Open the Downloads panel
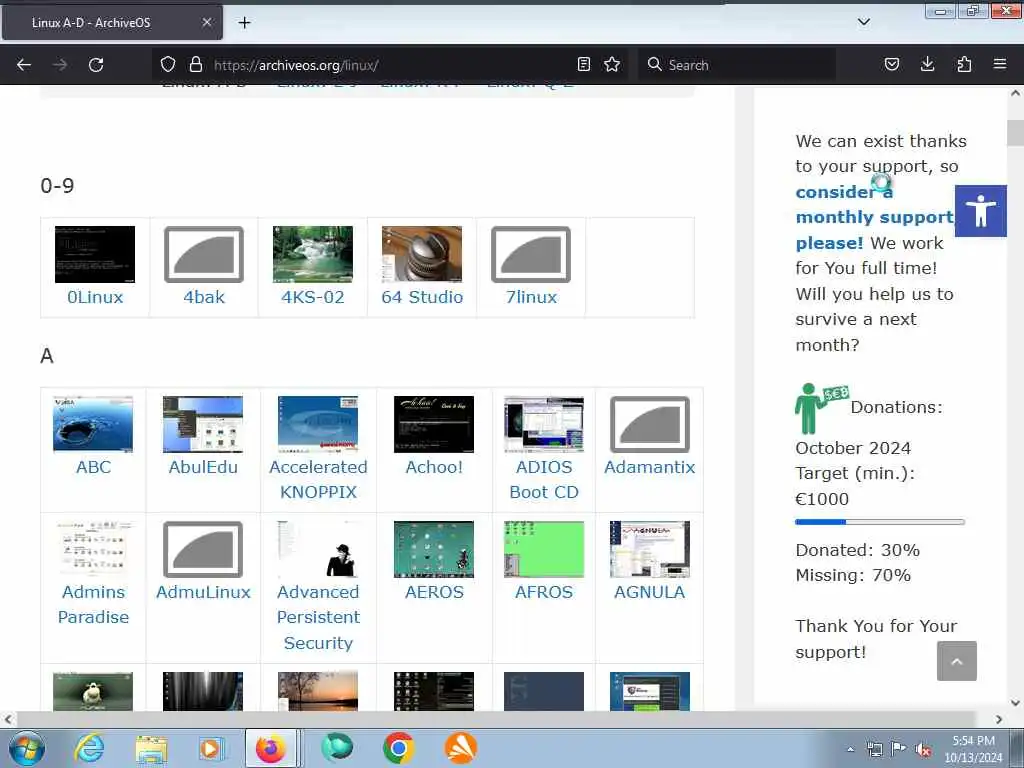This screenshot has height=768, width=1024. 927,64
